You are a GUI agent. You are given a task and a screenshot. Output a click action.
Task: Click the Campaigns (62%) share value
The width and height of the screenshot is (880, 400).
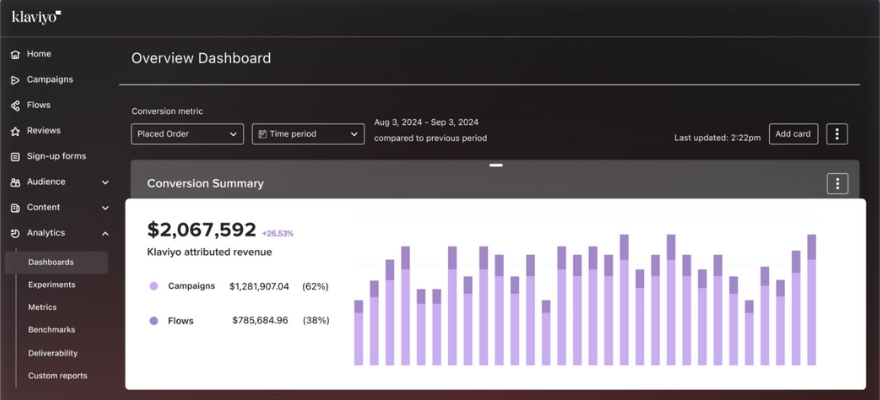tap(315, 287)
